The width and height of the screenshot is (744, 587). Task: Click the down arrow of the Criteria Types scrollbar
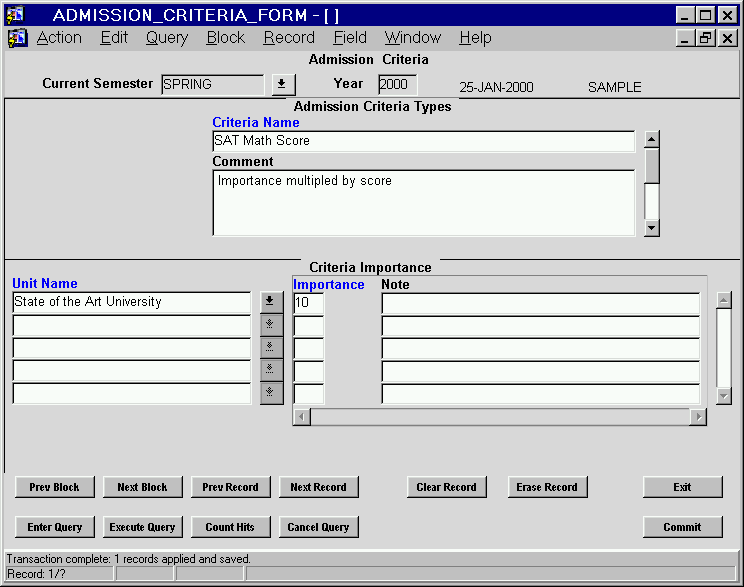(x=652, y=228)
